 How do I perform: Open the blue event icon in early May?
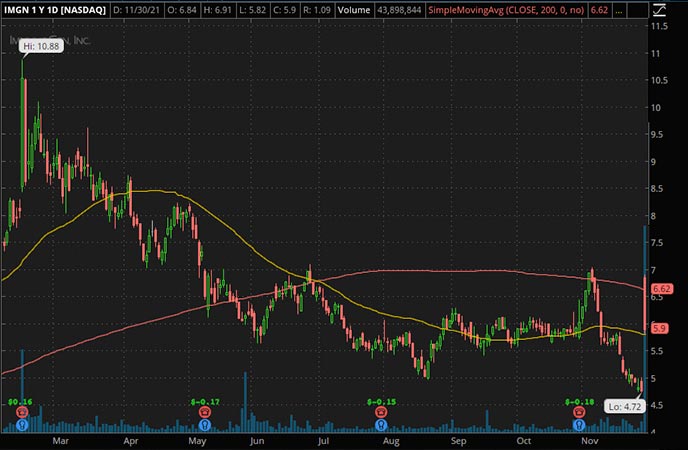205,425
